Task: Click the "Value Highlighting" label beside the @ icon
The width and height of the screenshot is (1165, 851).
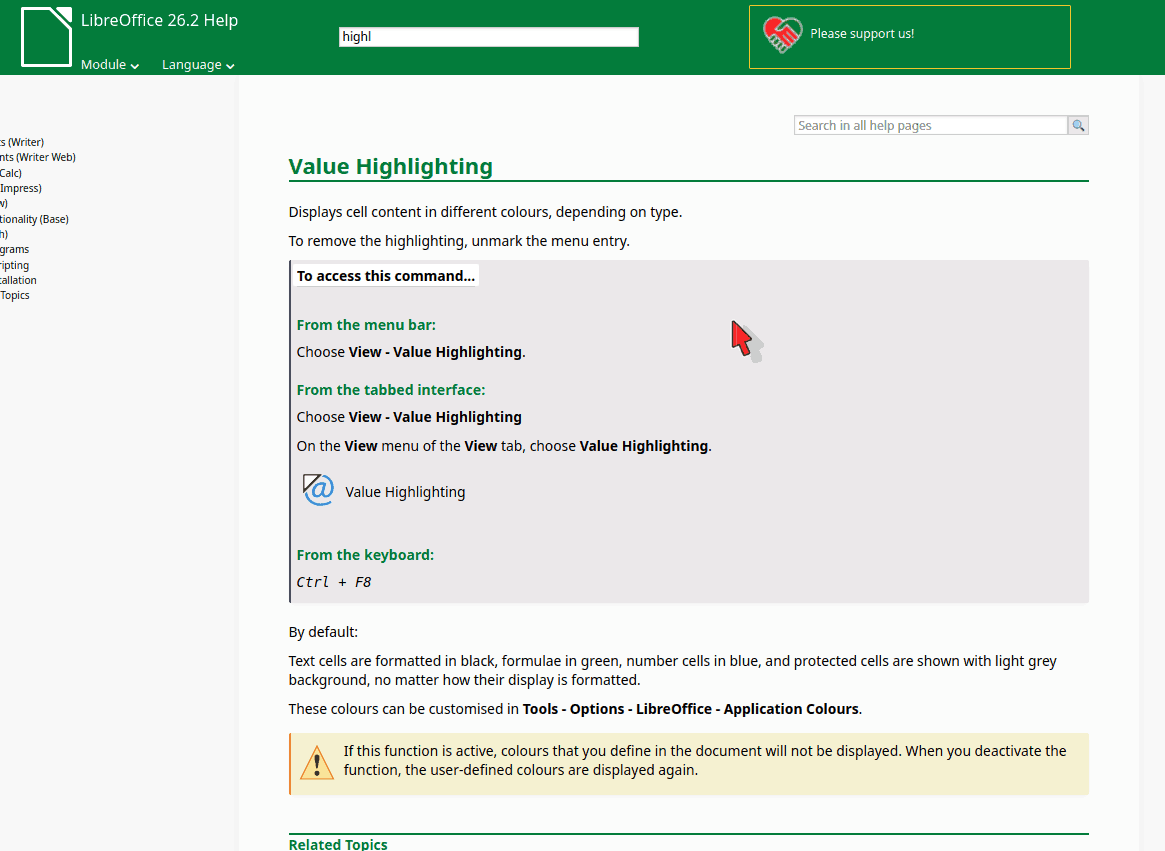Action: 406,492
